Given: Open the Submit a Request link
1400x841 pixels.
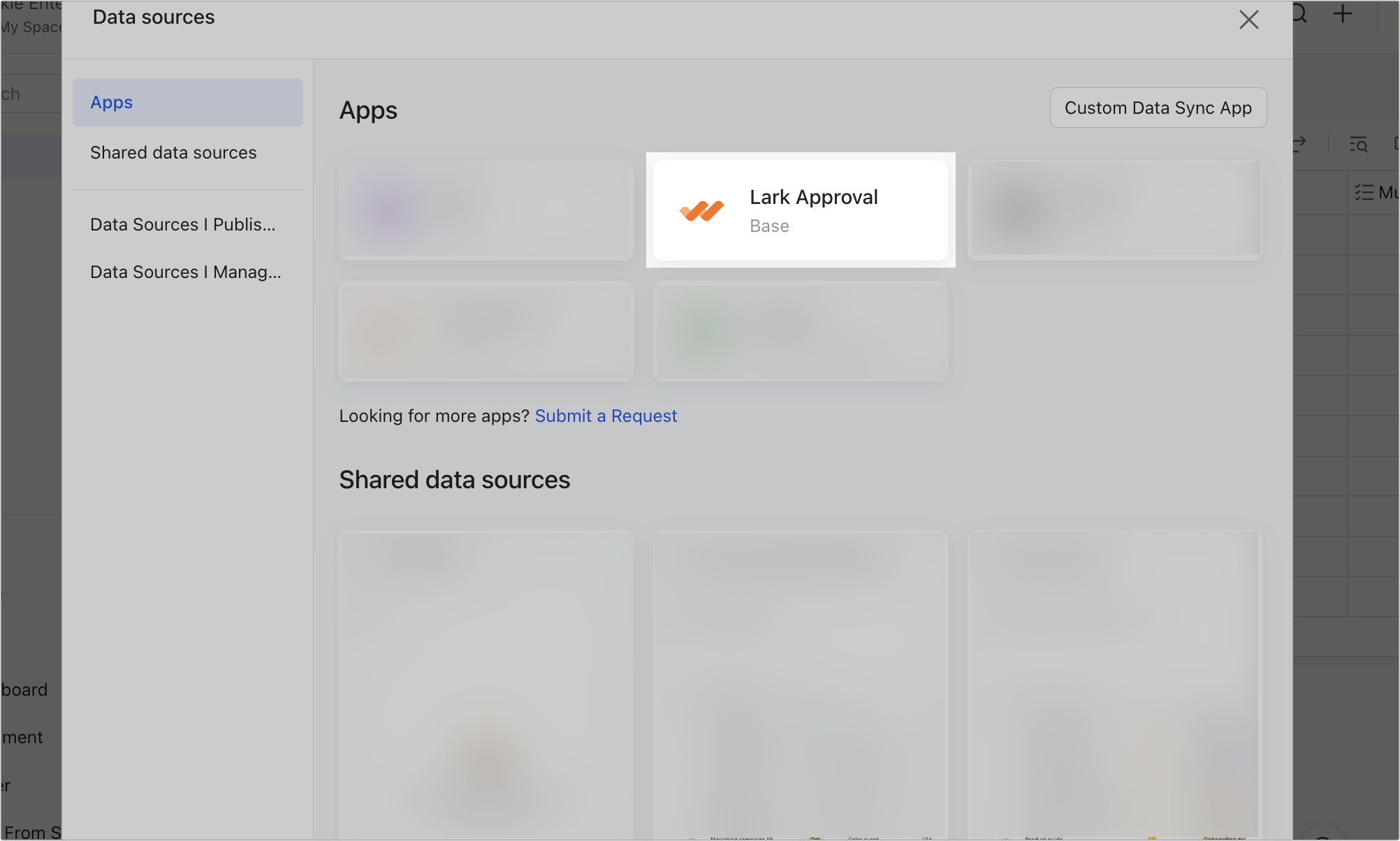Looking at the screenshot, I should pyautogui.click(x=606, y=416).
